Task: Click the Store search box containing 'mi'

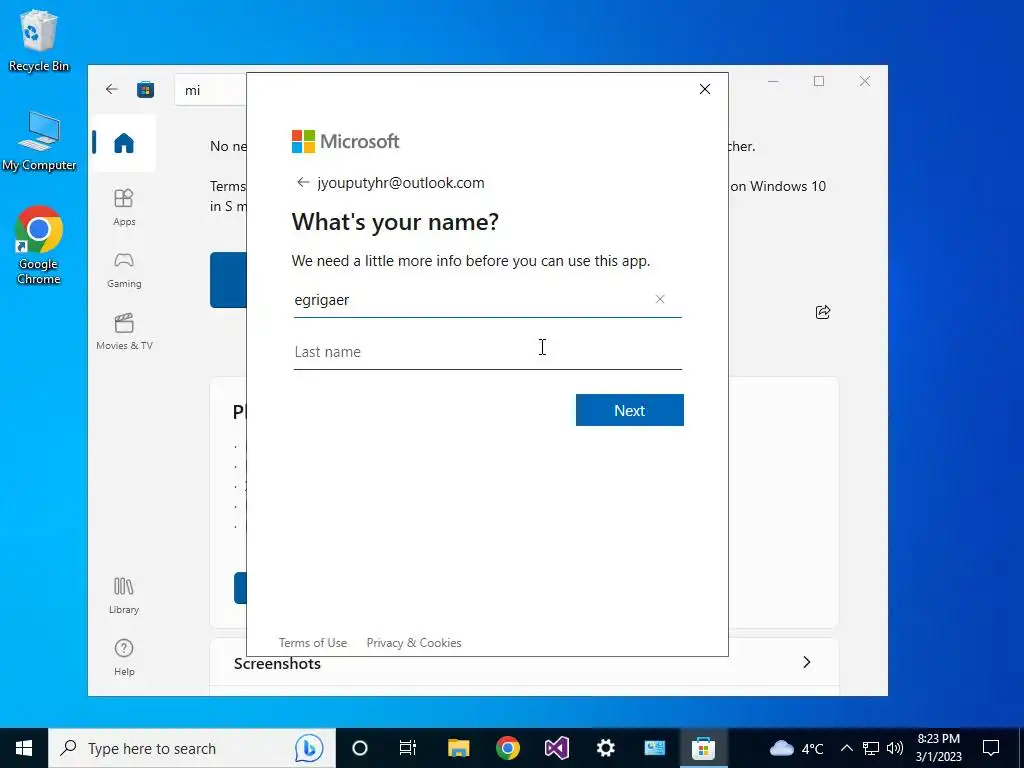Action: point(211,90)
